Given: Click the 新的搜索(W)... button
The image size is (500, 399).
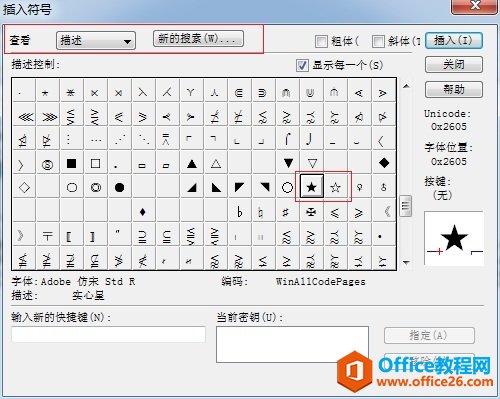Looking at the screenshot, I should pyautogui.click(x=198, y=39).
